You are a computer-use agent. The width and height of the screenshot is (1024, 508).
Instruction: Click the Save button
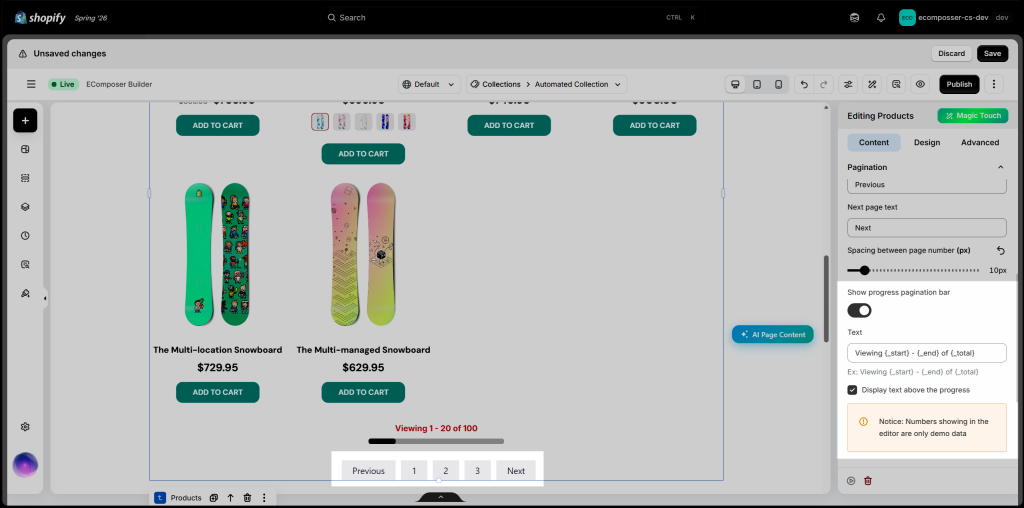pyautogui.click(x=992, y=54)
